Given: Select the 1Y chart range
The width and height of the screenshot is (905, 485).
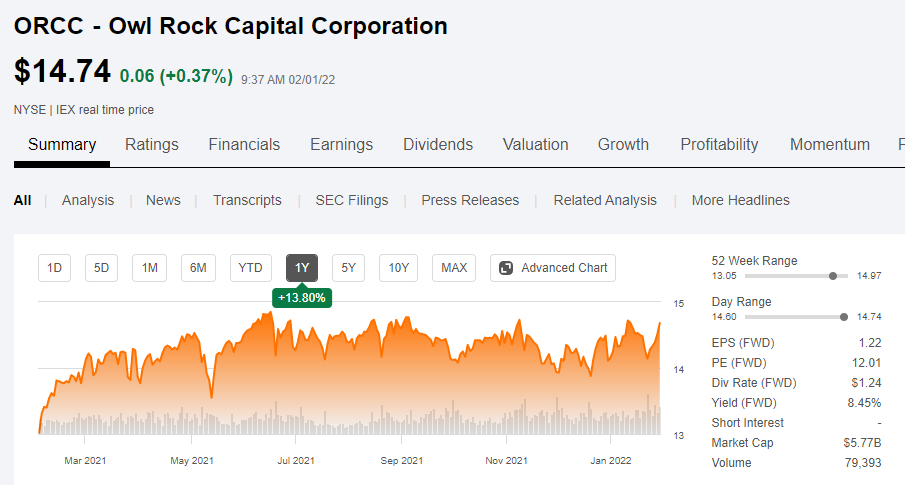Looking at the screenshot, I should [x=302, y=268].
